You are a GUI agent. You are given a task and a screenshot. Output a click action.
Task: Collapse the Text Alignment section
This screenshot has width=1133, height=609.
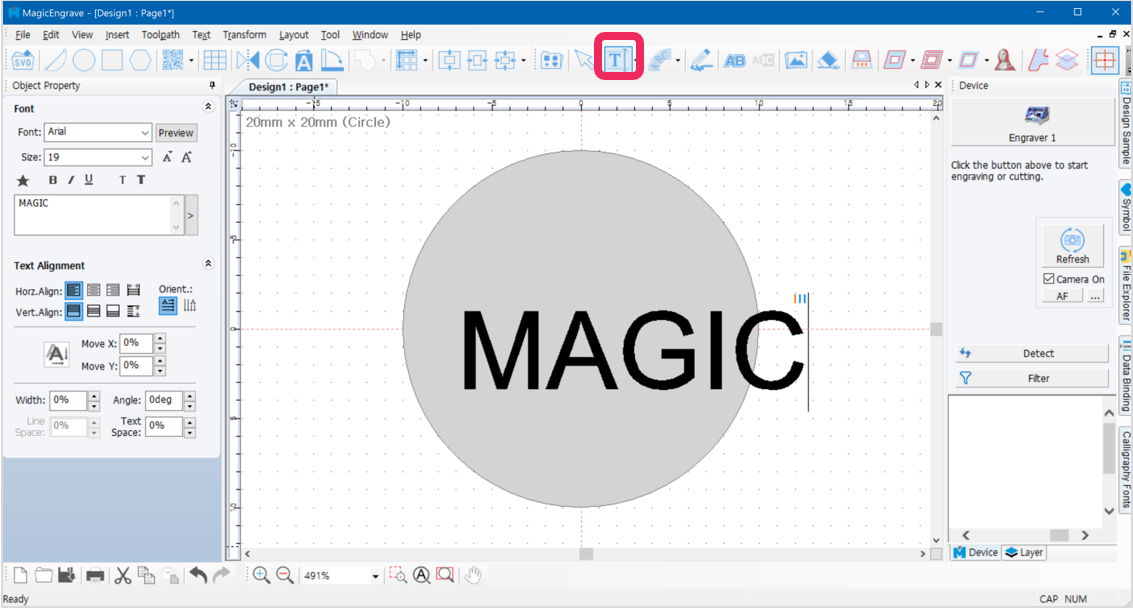point(208,264)
